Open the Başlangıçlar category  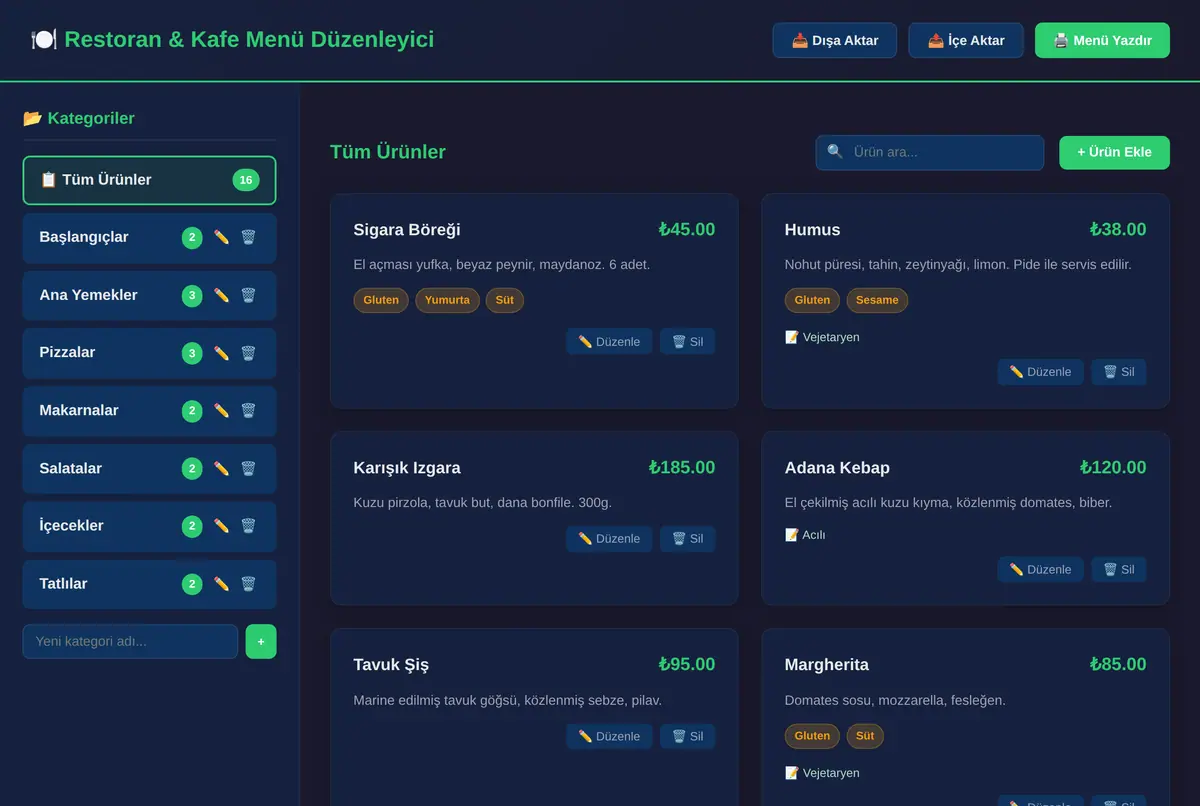(x=149, y=238)
